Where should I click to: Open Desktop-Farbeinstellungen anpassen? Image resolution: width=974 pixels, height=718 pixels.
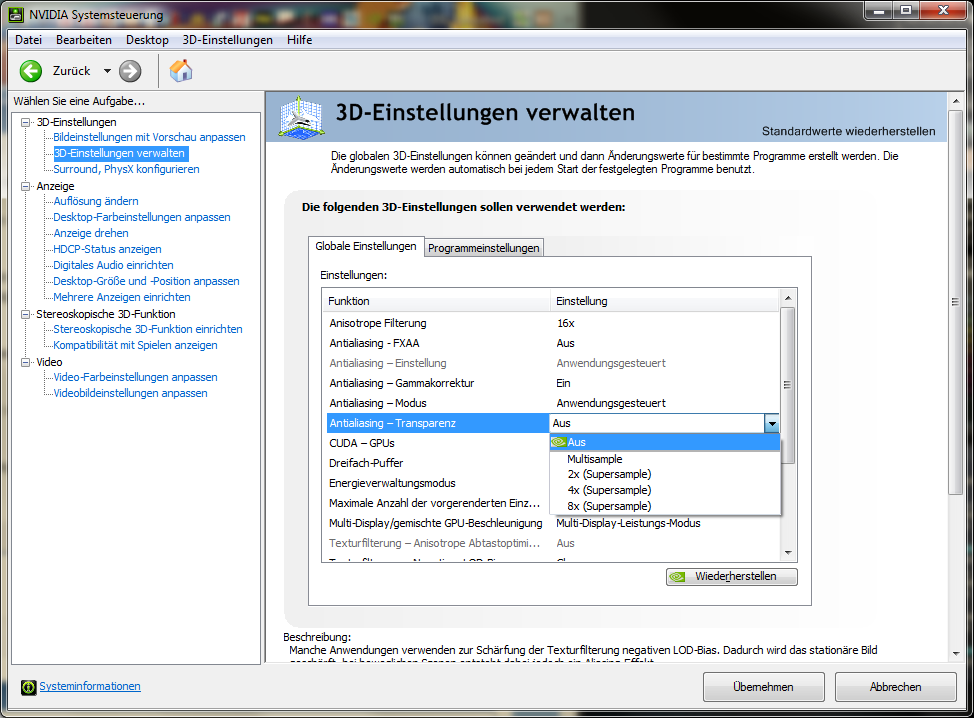142,217
